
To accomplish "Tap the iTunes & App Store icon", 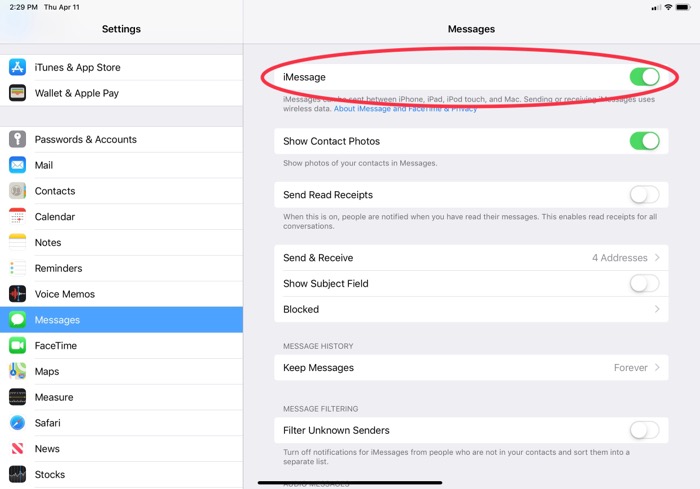I will (17, 67).
